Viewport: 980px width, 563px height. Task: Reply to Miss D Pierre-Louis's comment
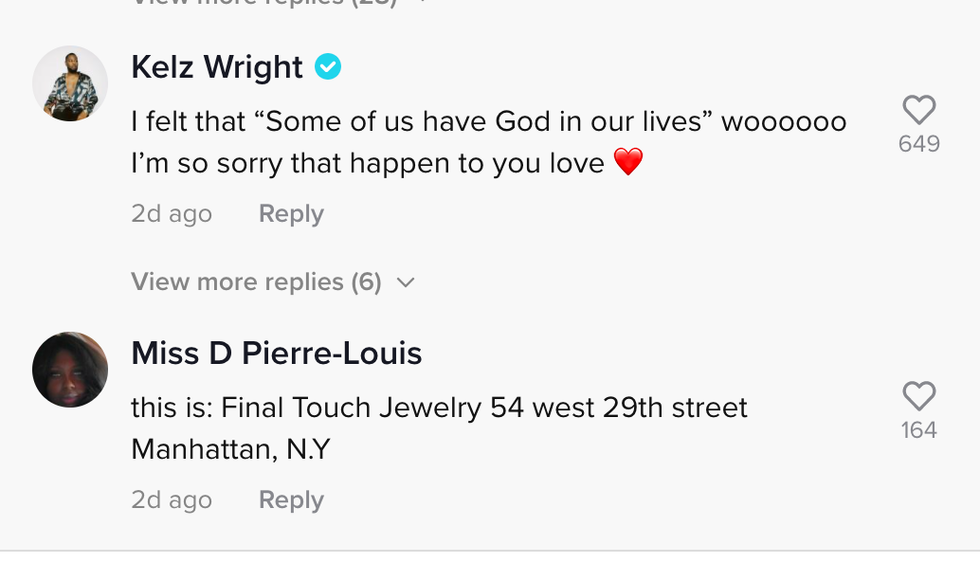pyautogui.click(x=291, y=500)
